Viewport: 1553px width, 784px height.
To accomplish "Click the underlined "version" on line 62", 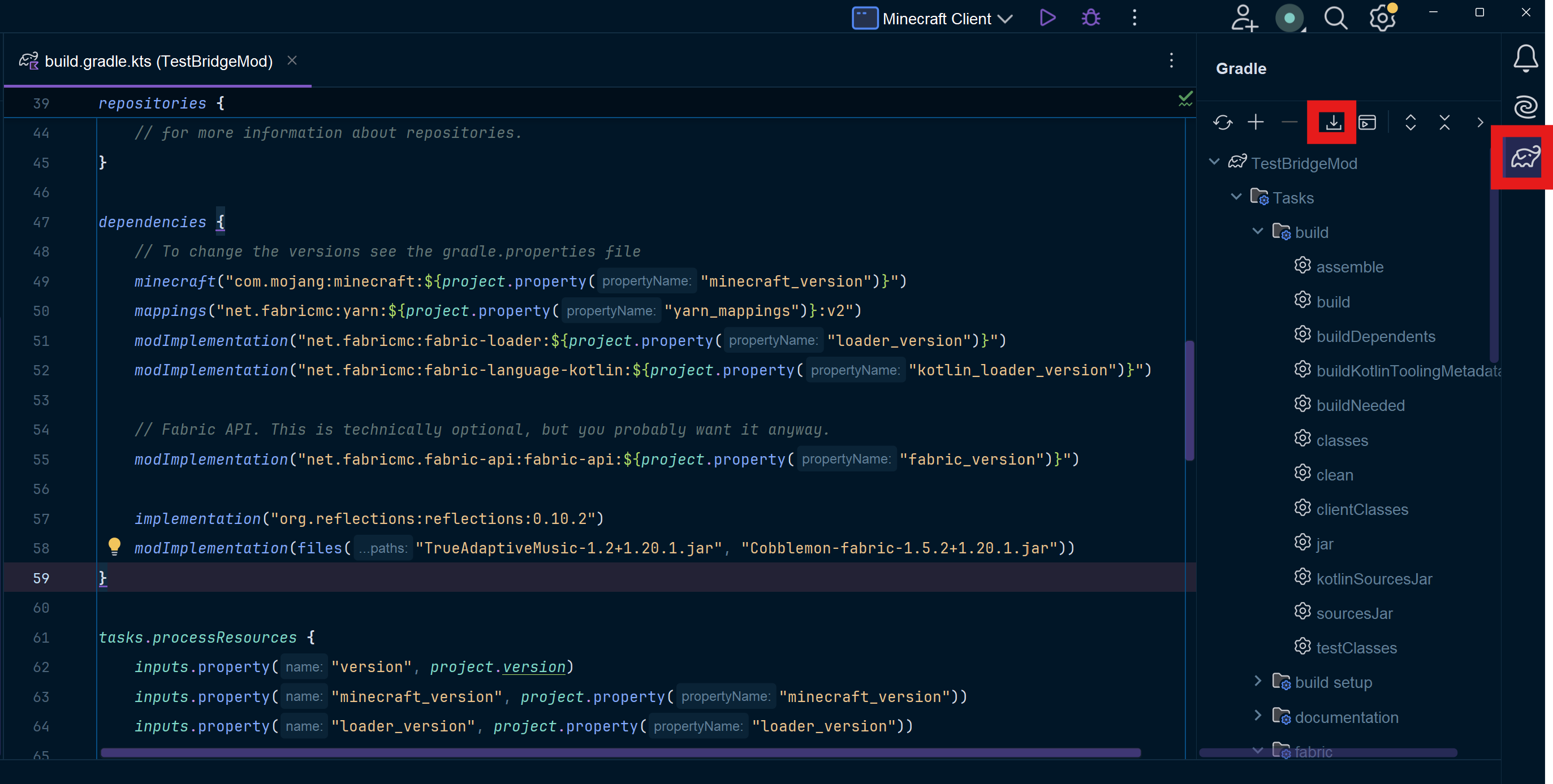I will pyautogui.click(x=533, y=667).
